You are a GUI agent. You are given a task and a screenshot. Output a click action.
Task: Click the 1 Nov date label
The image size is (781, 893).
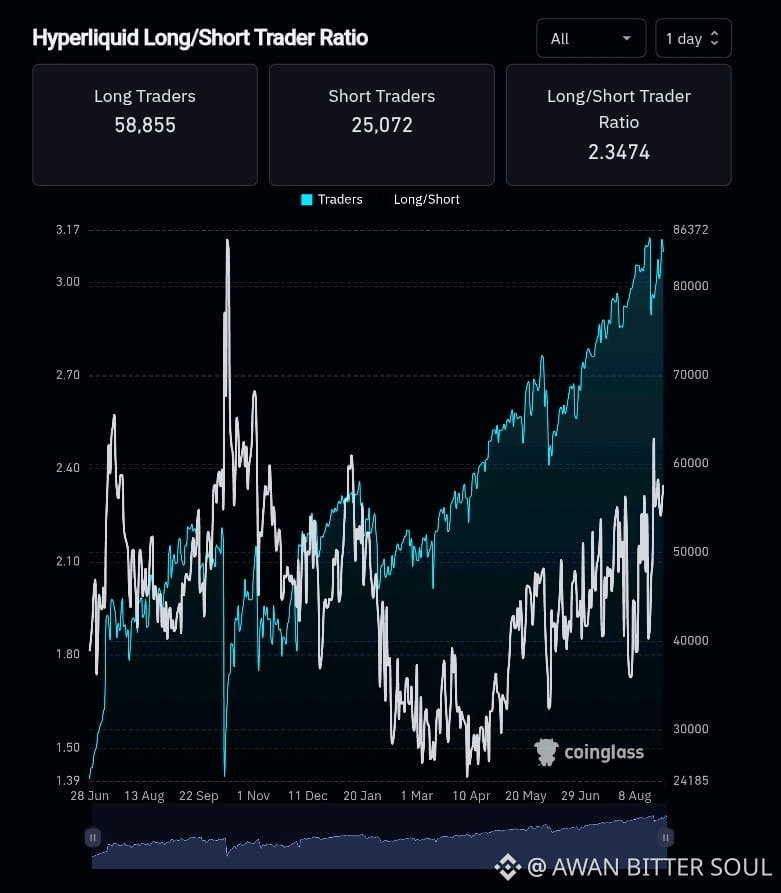(253, 796)
